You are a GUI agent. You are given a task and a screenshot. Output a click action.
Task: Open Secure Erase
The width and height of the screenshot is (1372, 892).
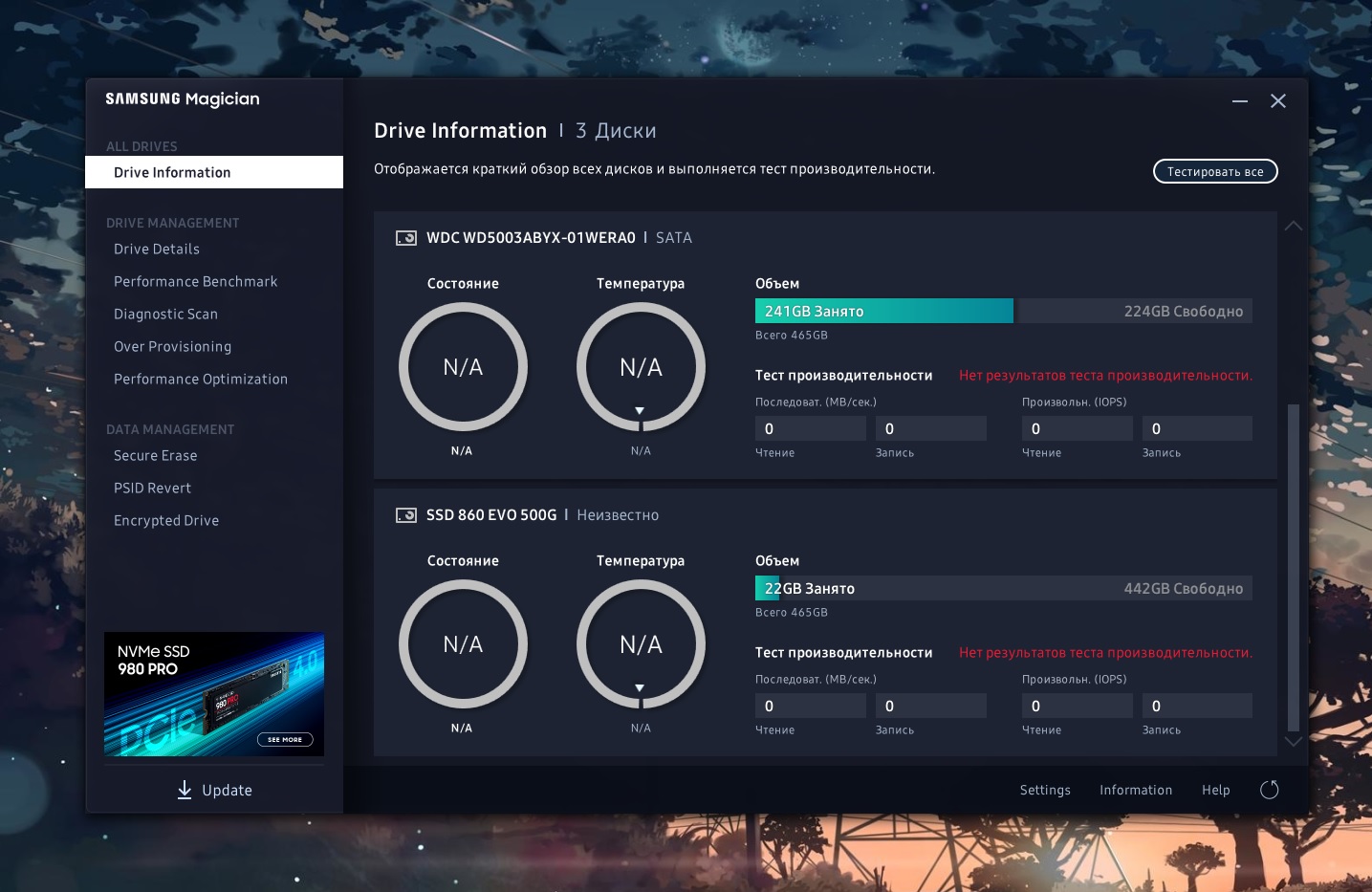click(156, 455)
